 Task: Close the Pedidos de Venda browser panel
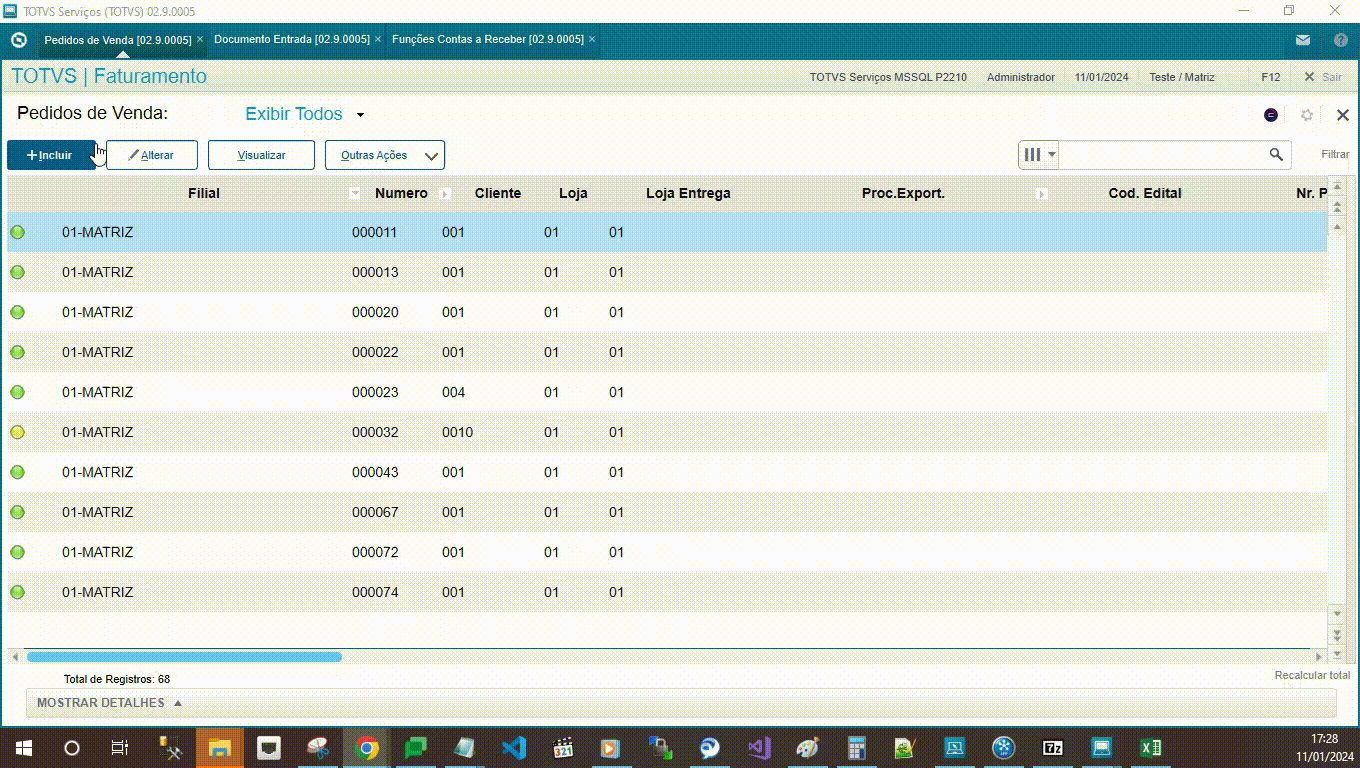[x=1343, y=115]
